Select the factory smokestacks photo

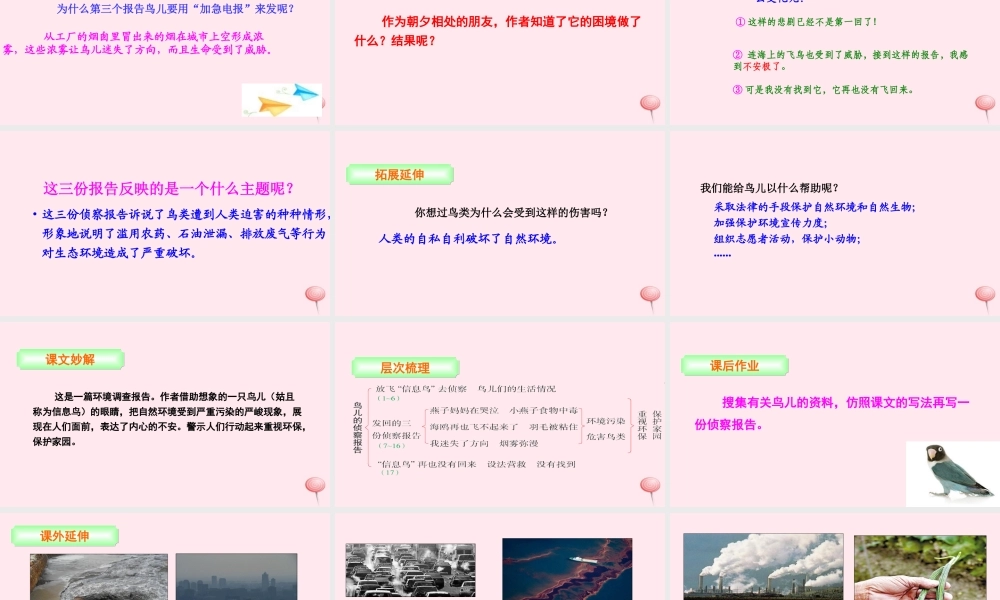763,566
